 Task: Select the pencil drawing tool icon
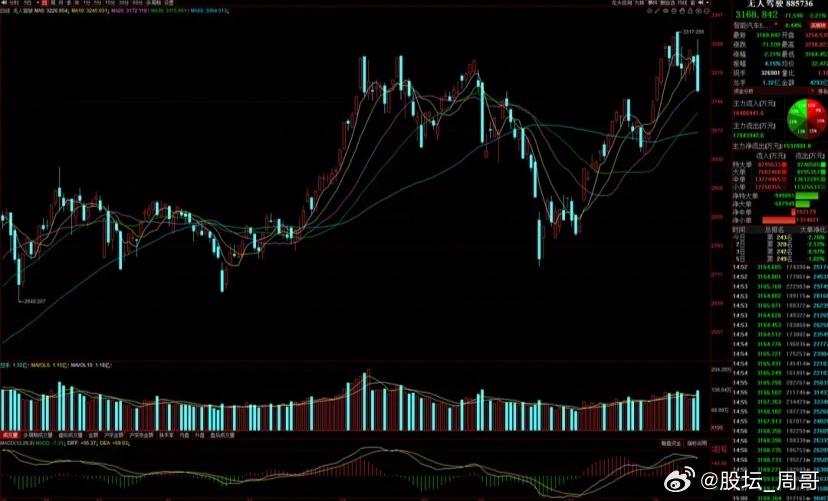(x=657, y=11)
